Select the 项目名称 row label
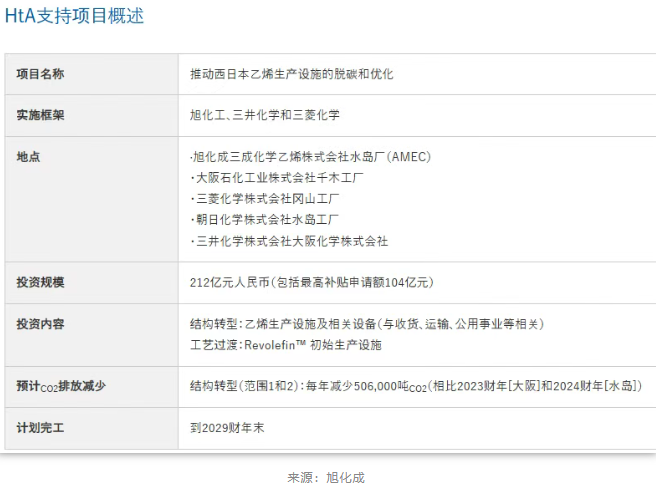656x503 pixels. click(40, 74)
